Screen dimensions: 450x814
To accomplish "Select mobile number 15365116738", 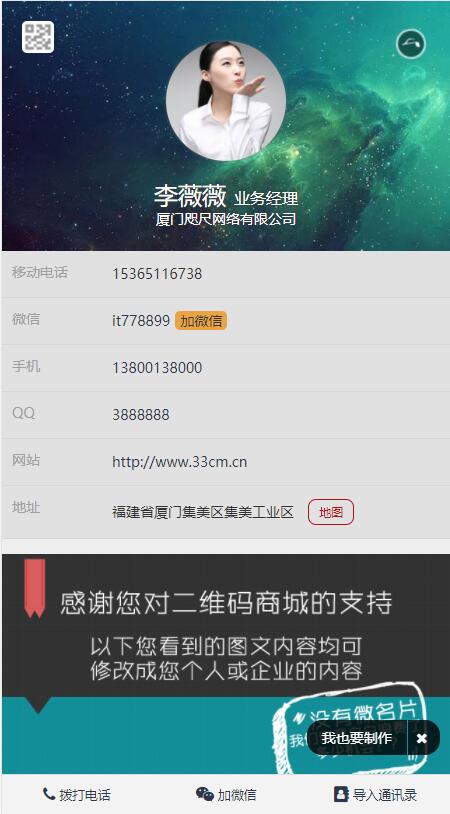I will [157, 274].
